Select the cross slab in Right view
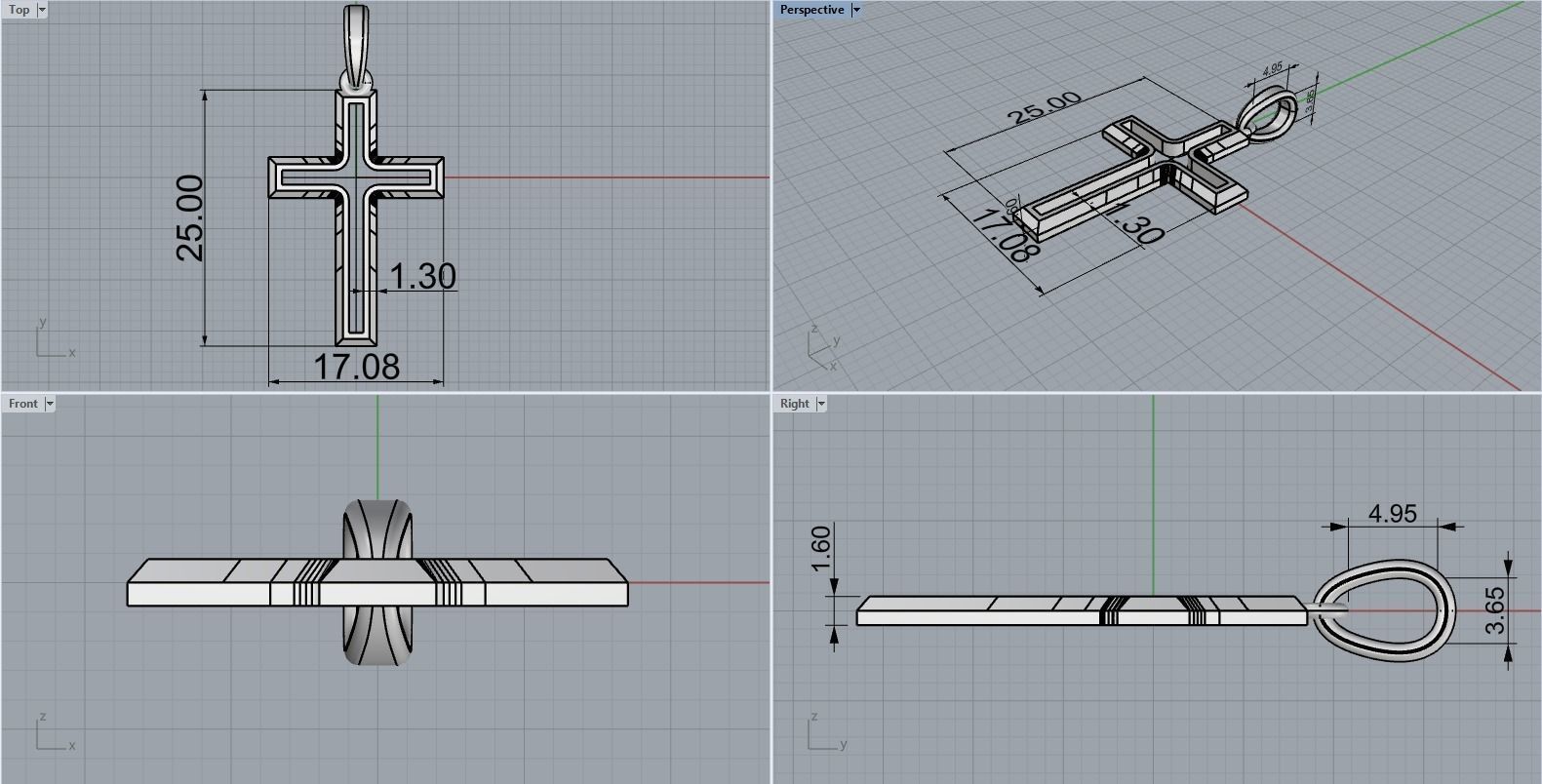1542x784 pixels. pos(1082,610)
